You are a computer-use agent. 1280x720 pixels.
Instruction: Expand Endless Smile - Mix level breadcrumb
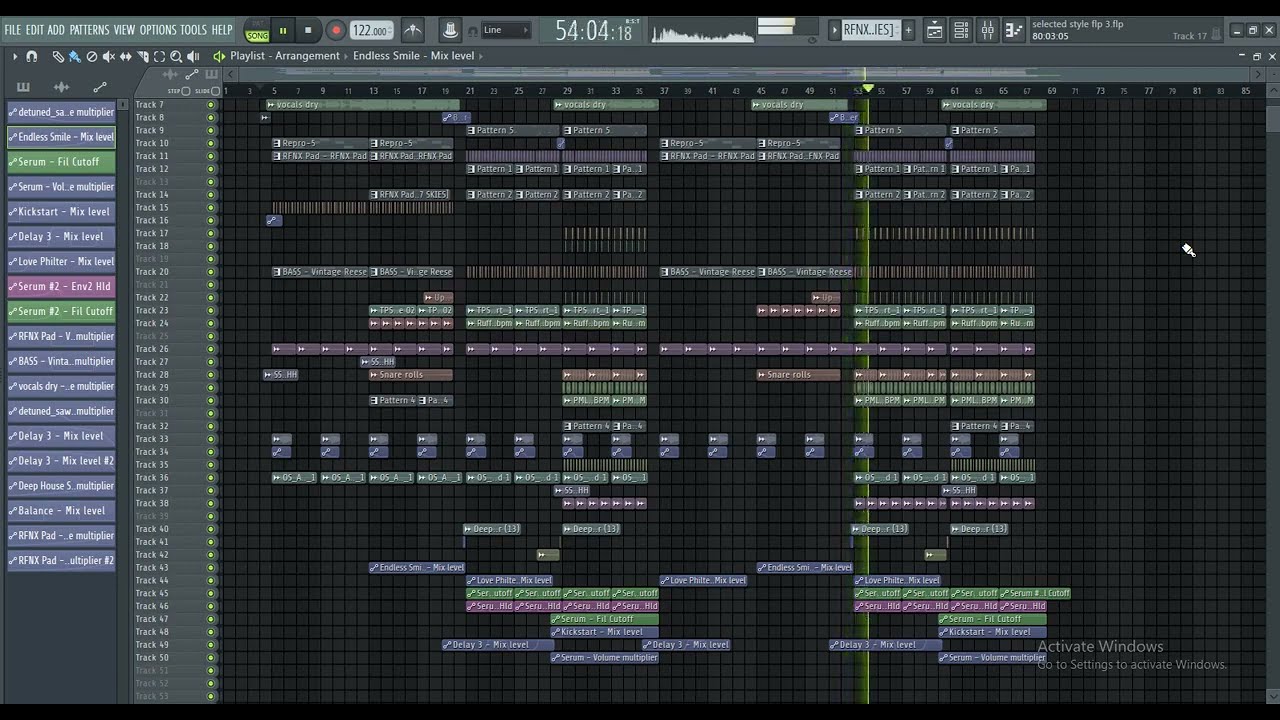pyautogui.click(x=413, y=56)
